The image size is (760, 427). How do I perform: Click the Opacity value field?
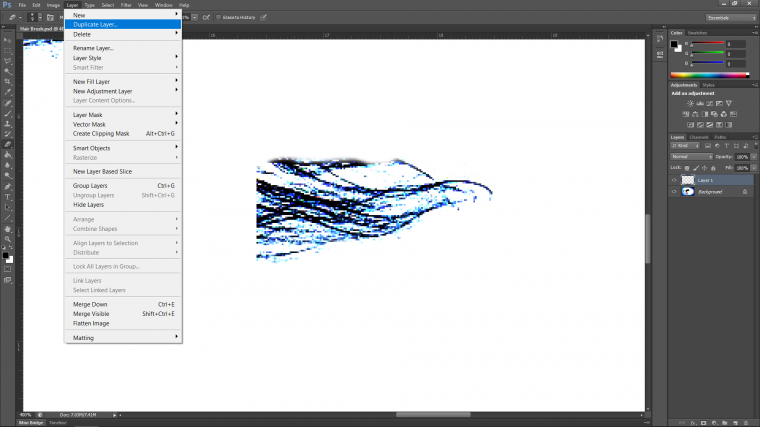[742, 157]
